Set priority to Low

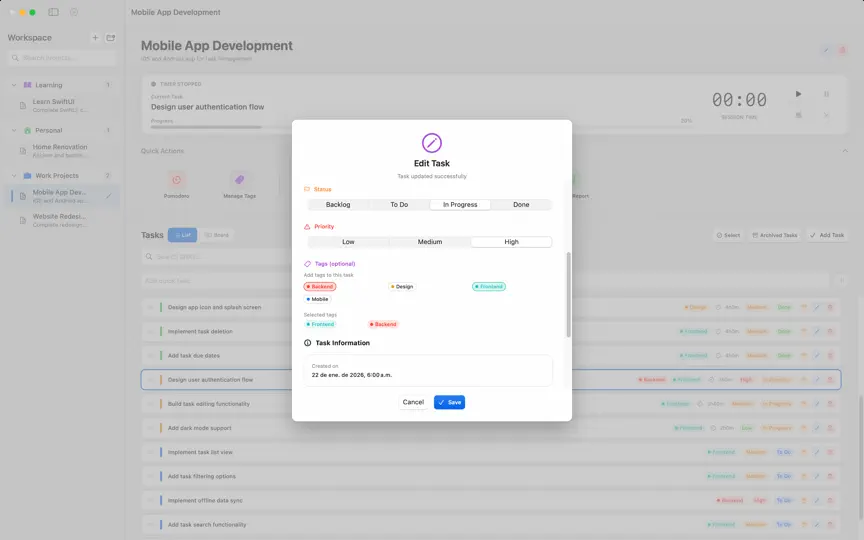[x=348, y=242]
